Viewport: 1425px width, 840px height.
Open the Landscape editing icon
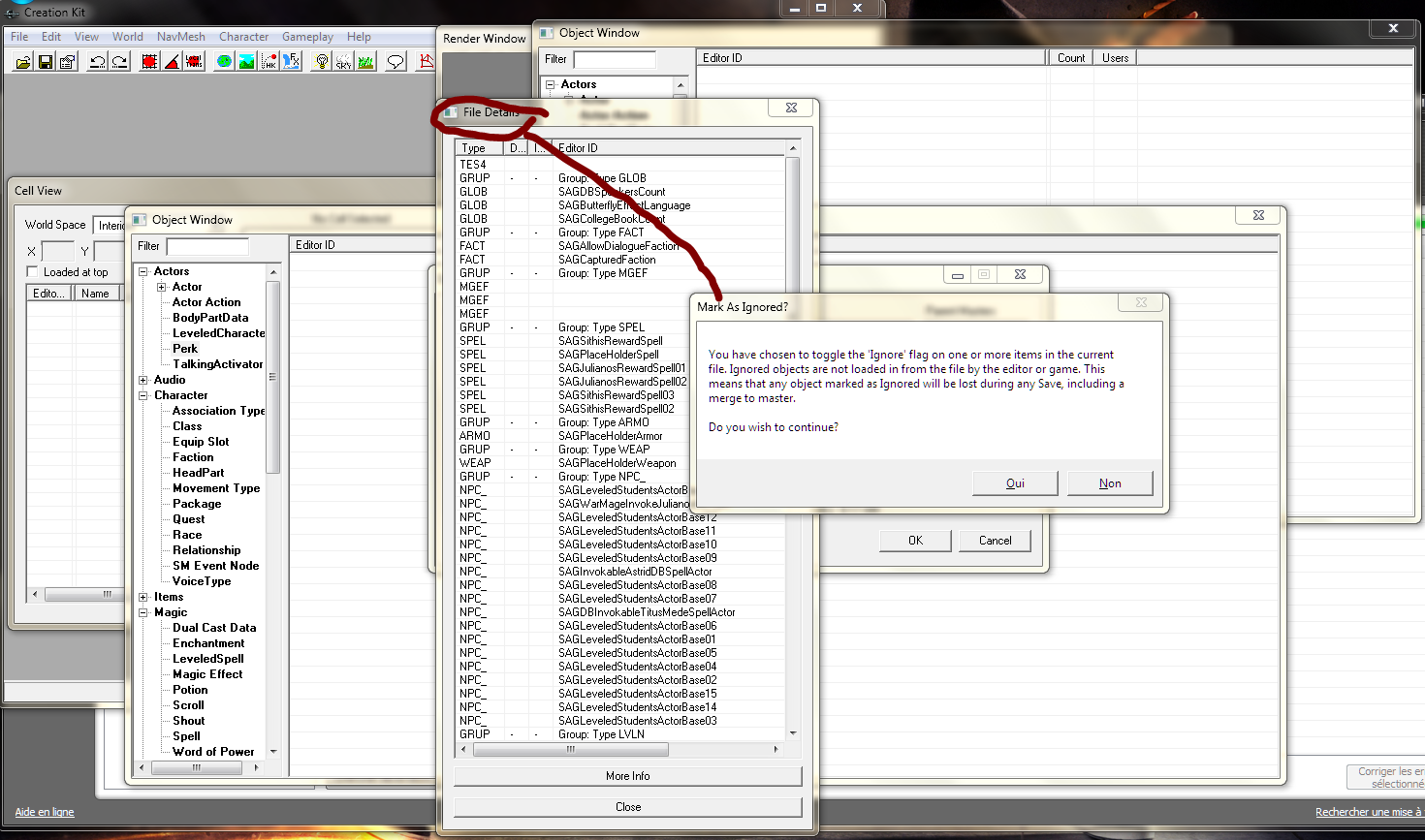coord(246,62)
